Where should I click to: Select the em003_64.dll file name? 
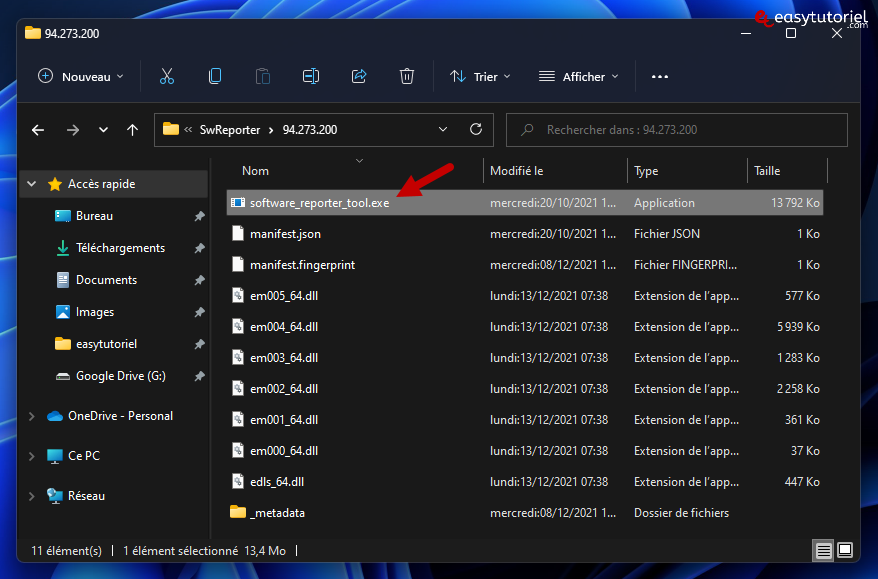tap(284, 358)
